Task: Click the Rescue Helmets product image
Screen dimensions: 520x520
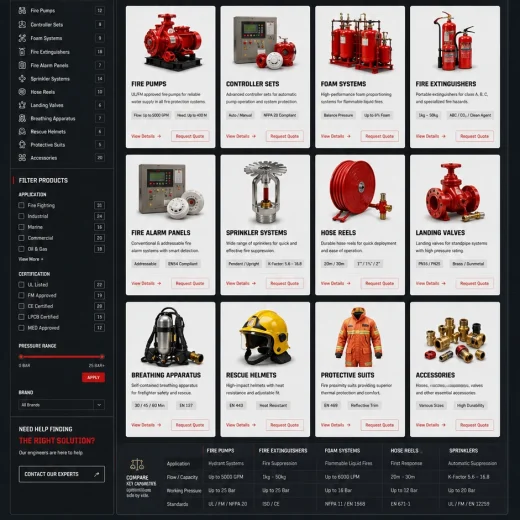Action: coord(265,336)
